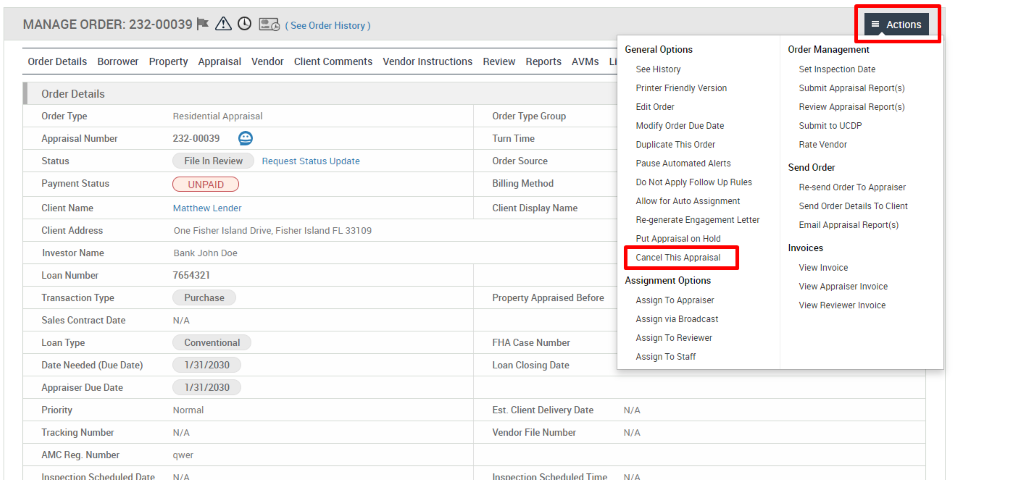This screenshot has width=1024, height=480.
Task: Open the Actions menu button
Action: (x=897, y=25)
